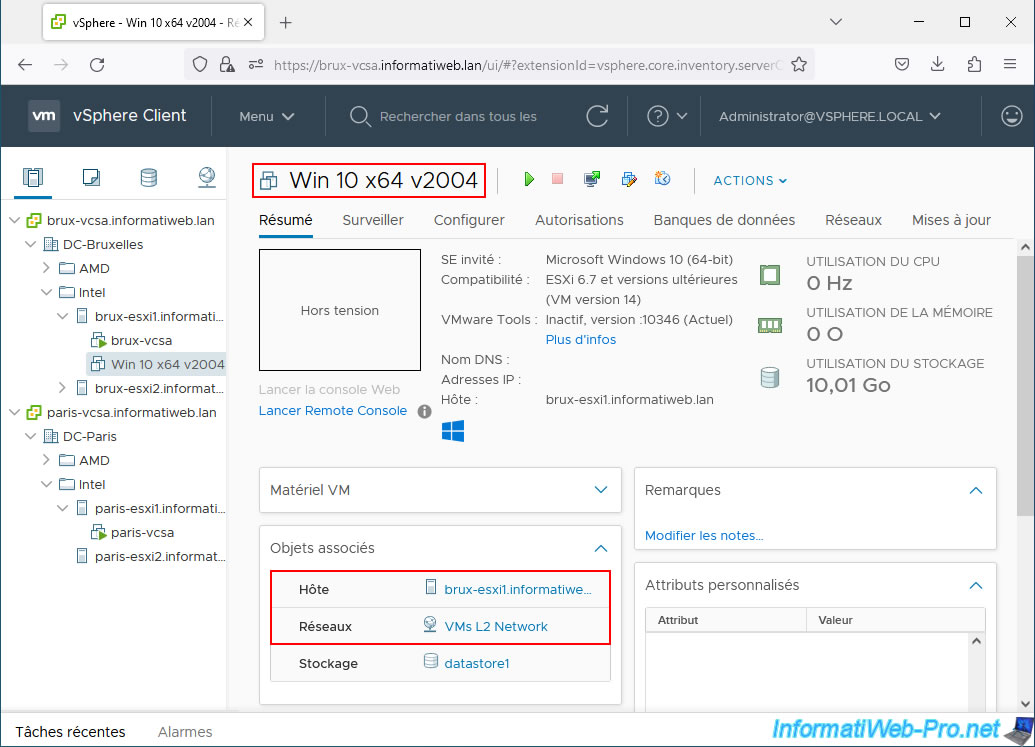Launch the VM console toolbar icon

click(592, 179)
